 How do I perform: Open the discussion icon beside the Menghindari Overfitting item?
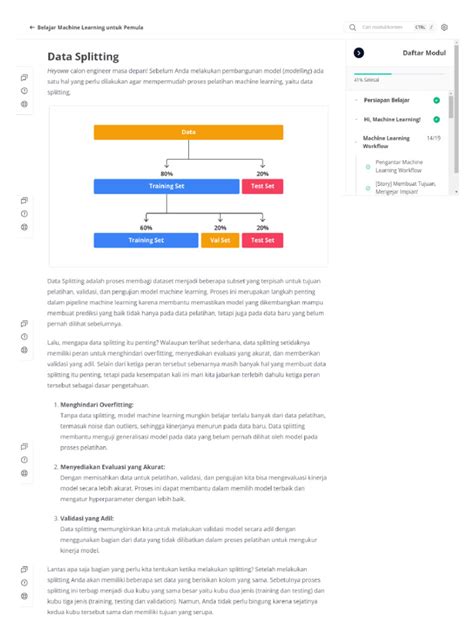(x=24, y=446)
